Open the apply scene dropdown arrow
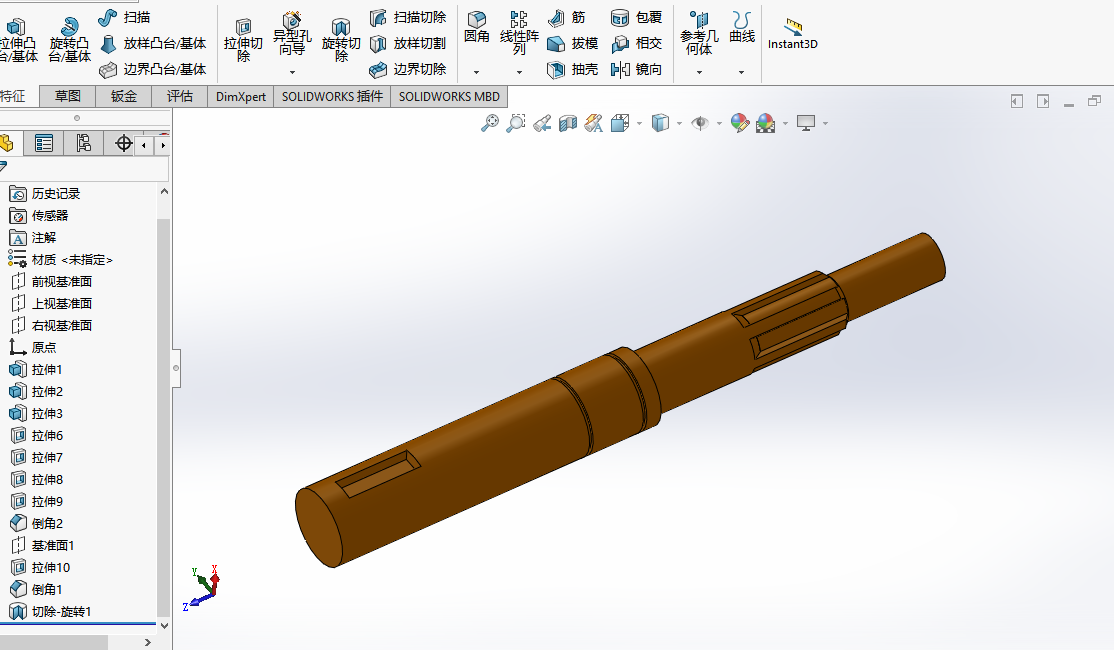This screenshot has width=1114, height=650. click(785, 124)
